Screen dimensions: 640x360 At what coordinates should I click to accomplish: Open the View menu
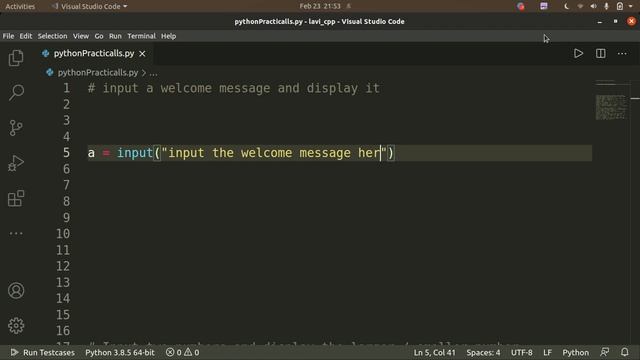click(81, 36)
